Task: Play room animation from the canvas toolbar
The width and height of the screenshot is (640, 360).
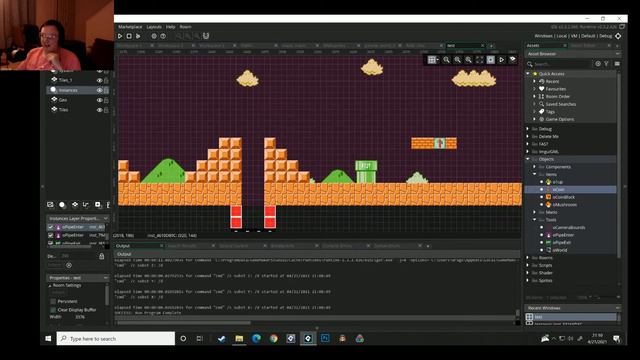Action: click(502, 60)
